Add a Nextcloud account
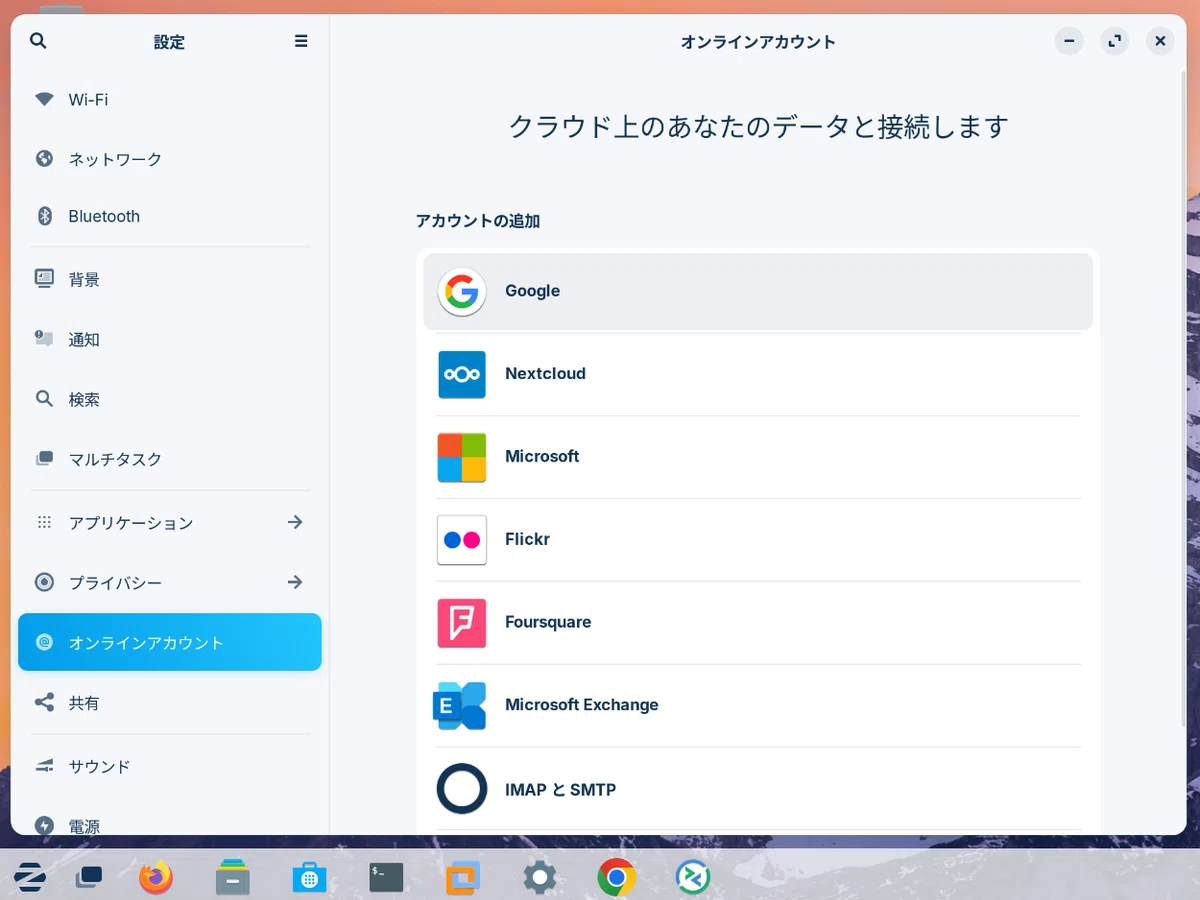 [x=758, y=374]
